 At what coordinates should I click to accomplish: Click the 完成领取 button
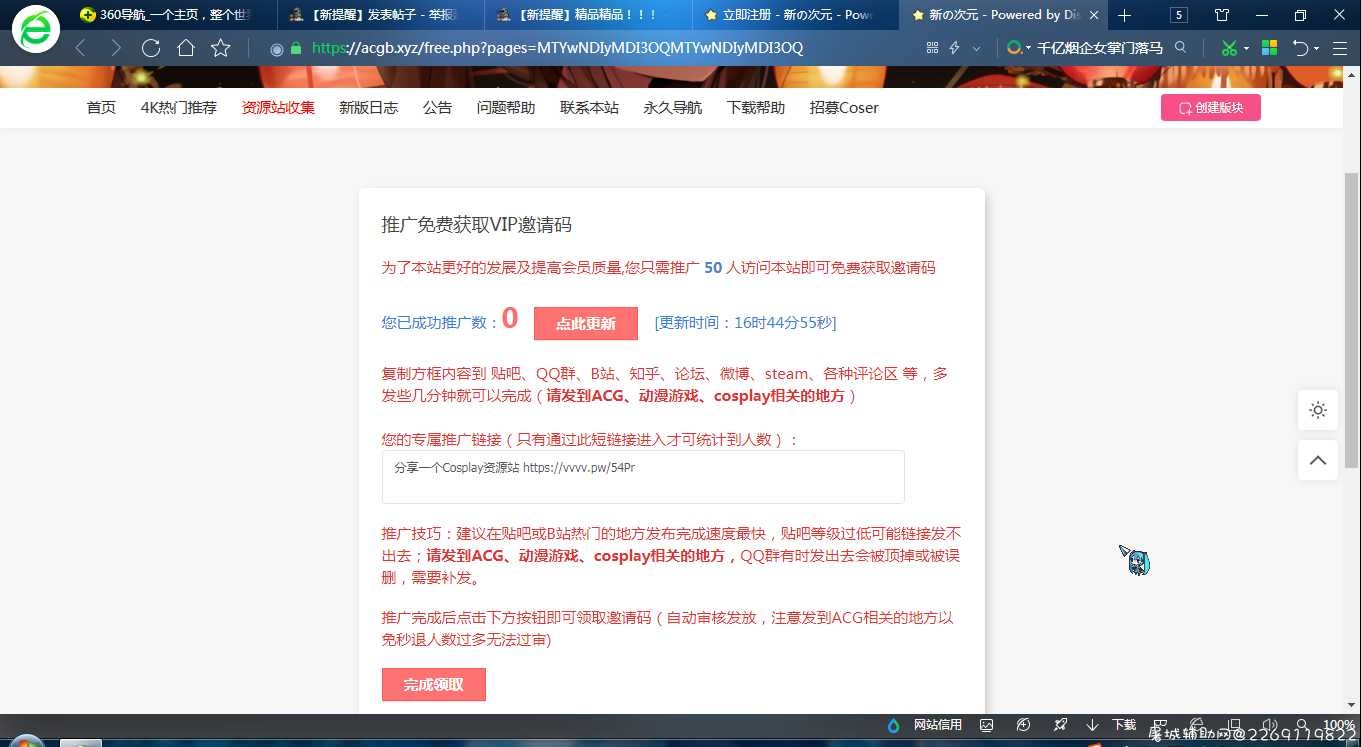click(x=433, y=685)
